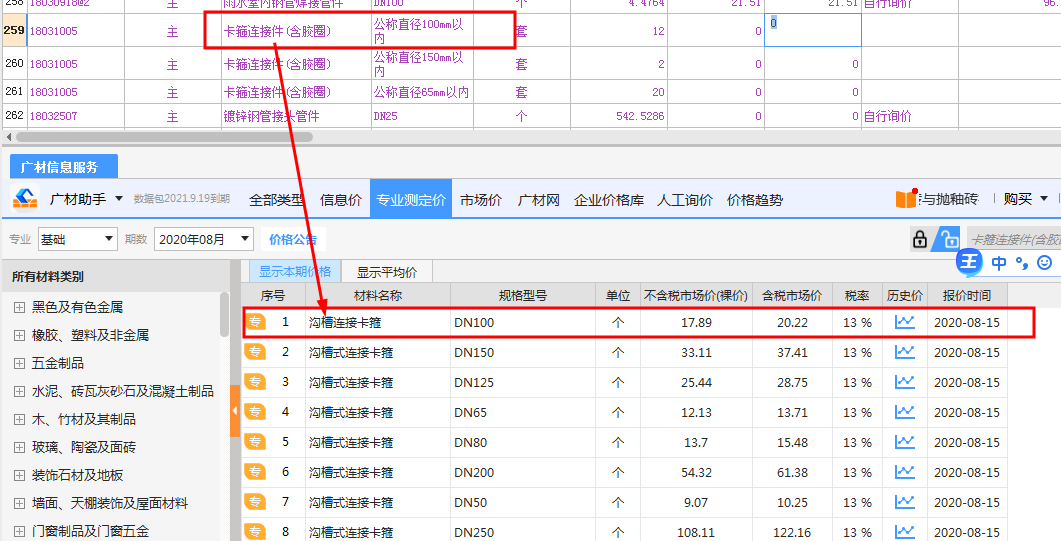Click the orange 专 badge in row 8
This screenshot has width=1061, height=541.
click(x=255, y=532)
